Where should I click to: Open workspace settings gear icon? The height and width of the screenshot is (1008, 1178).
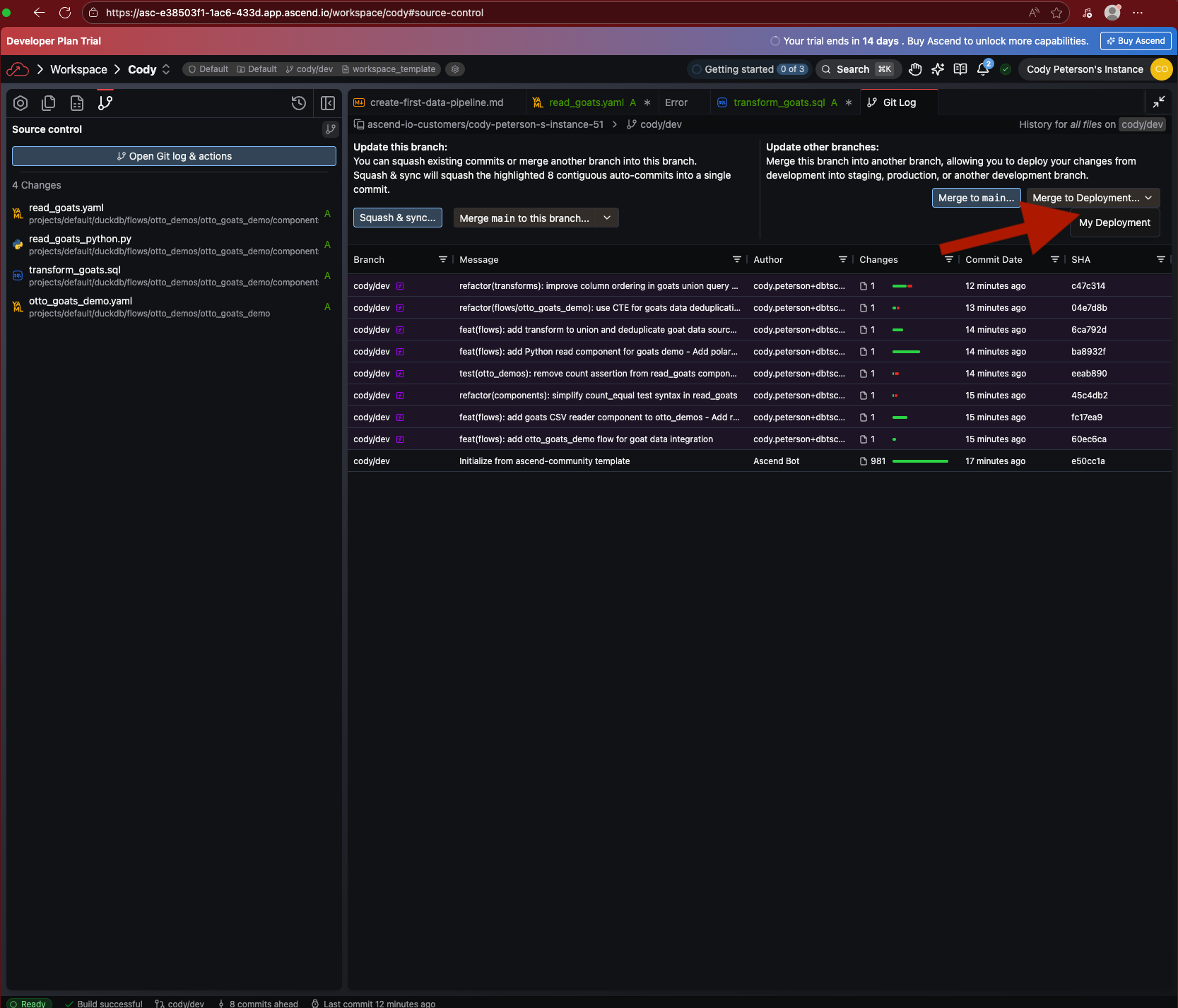click(455, 69)
